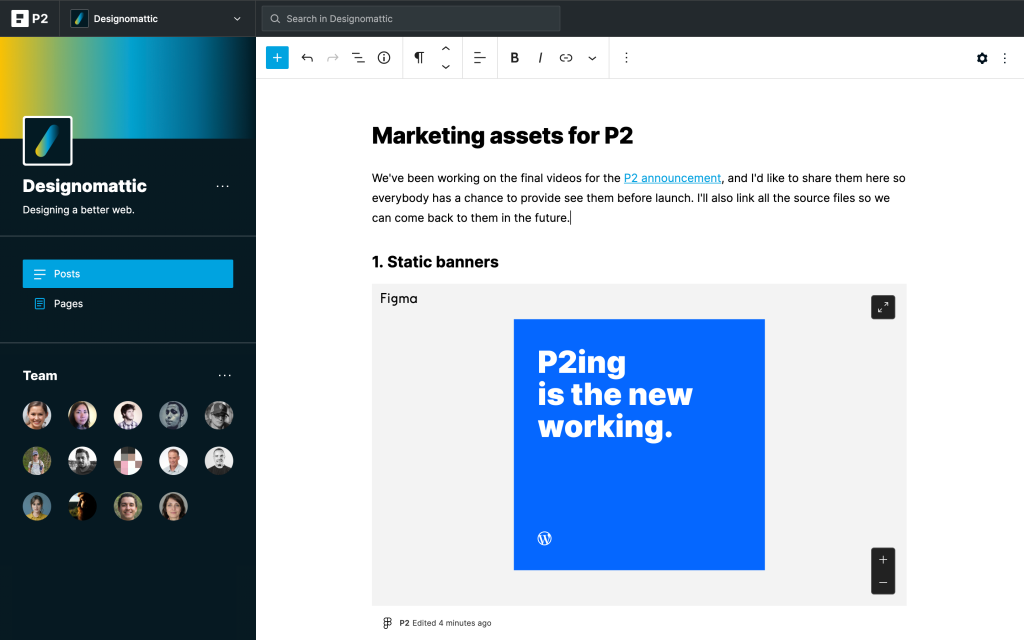Move block up with the up chevron

[445, 48]
